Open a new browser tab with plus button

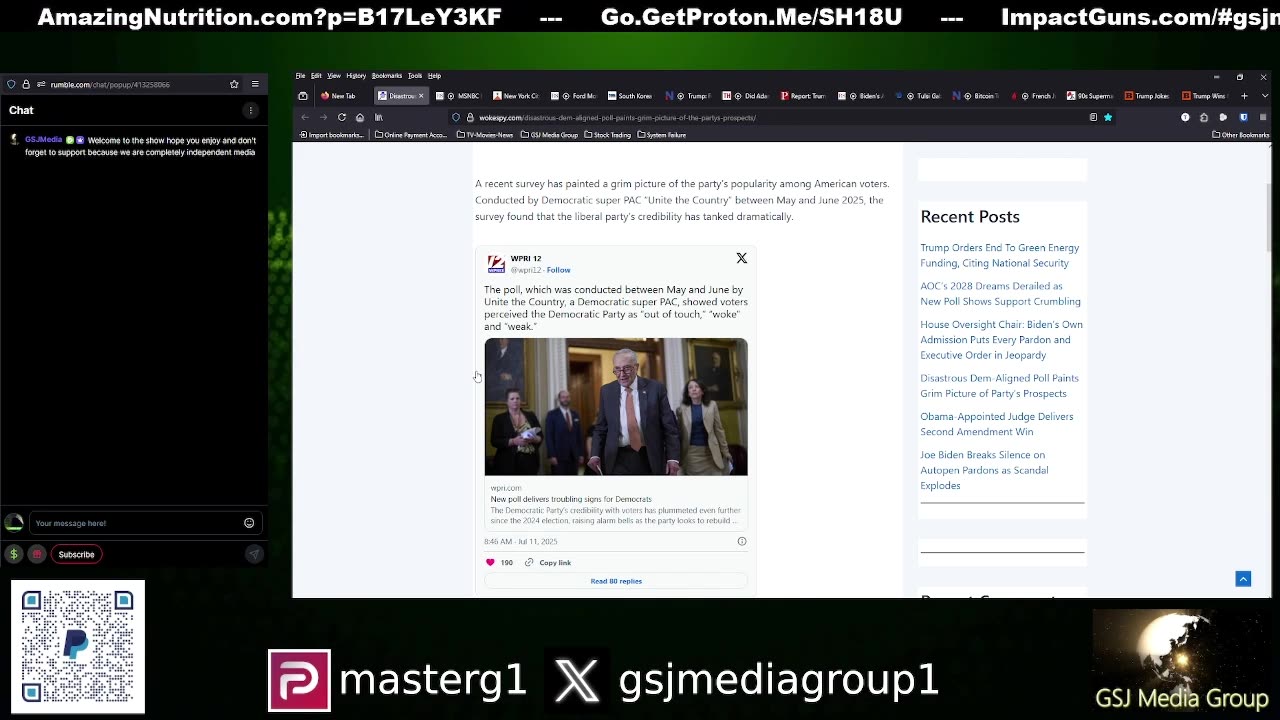tap(1244, 96)
